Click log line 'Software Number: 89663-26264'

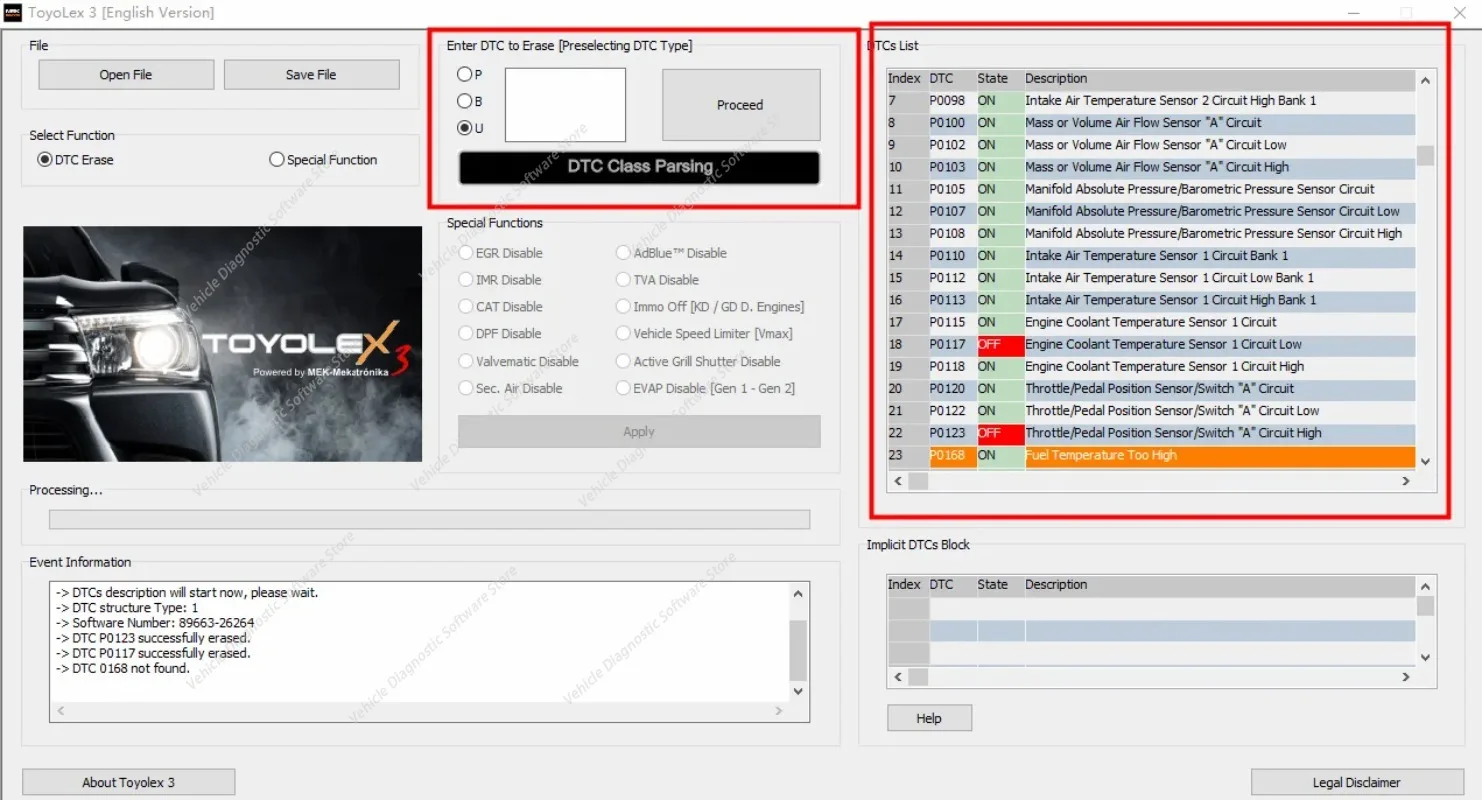pos(155,623)
